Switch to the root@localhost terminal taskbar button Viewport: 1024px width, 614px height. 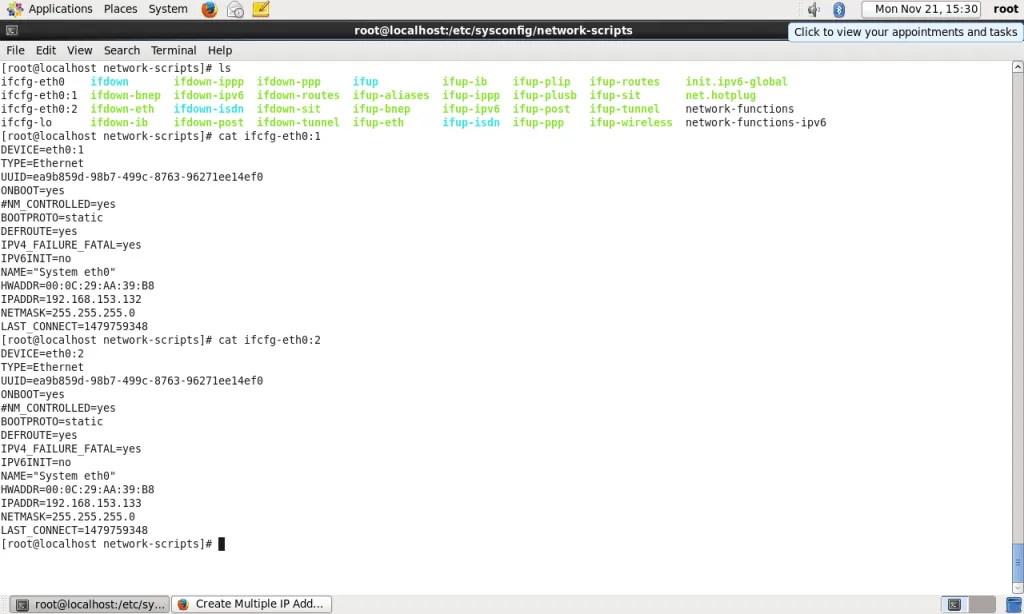tap(89, 604)
